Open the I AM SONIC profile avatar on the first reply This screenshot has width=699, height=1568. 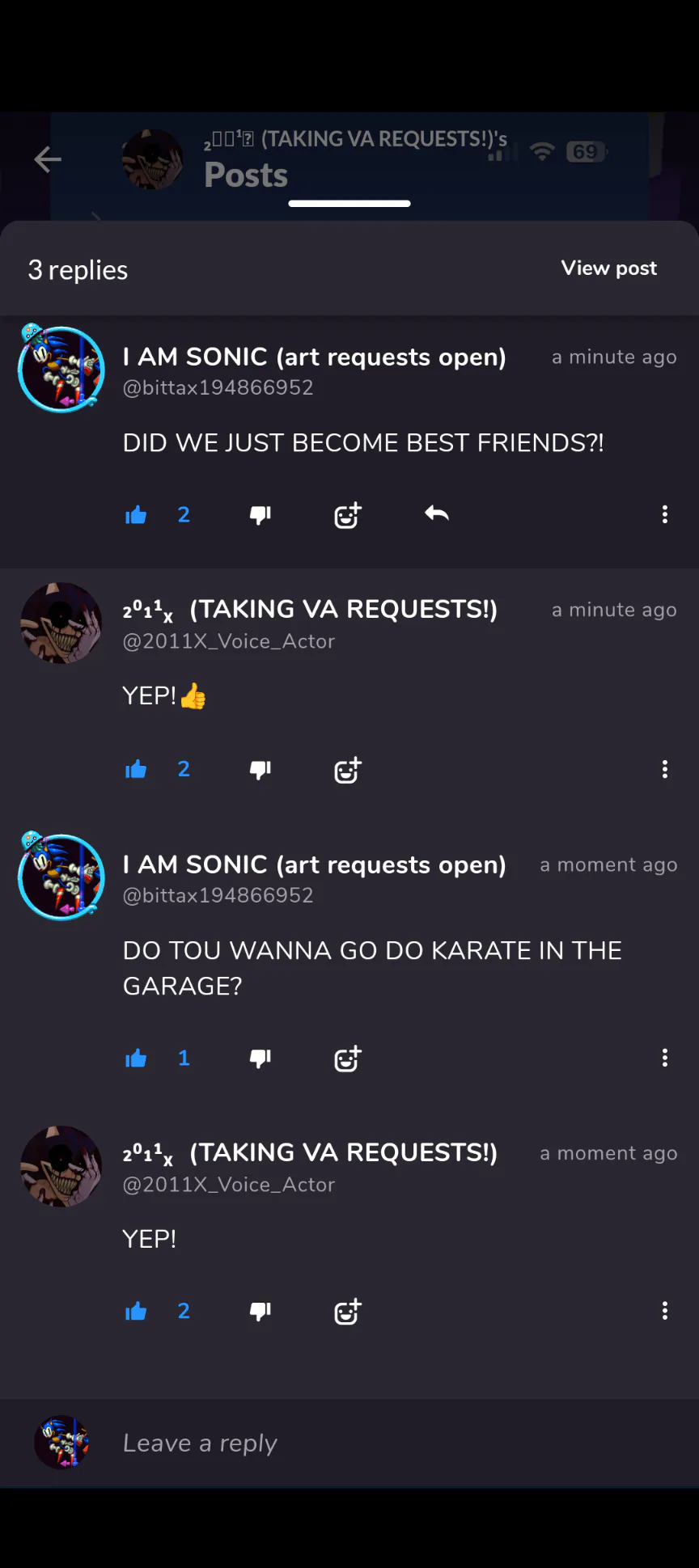pos(61,369)
